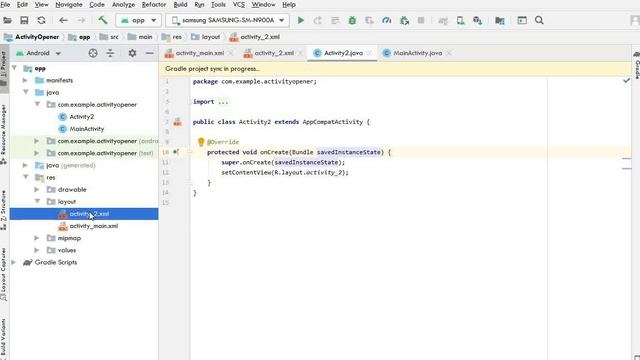This screenshot has width=640, height=360.
Task: Expand the manifests folder
Action: tap(25, 80)
